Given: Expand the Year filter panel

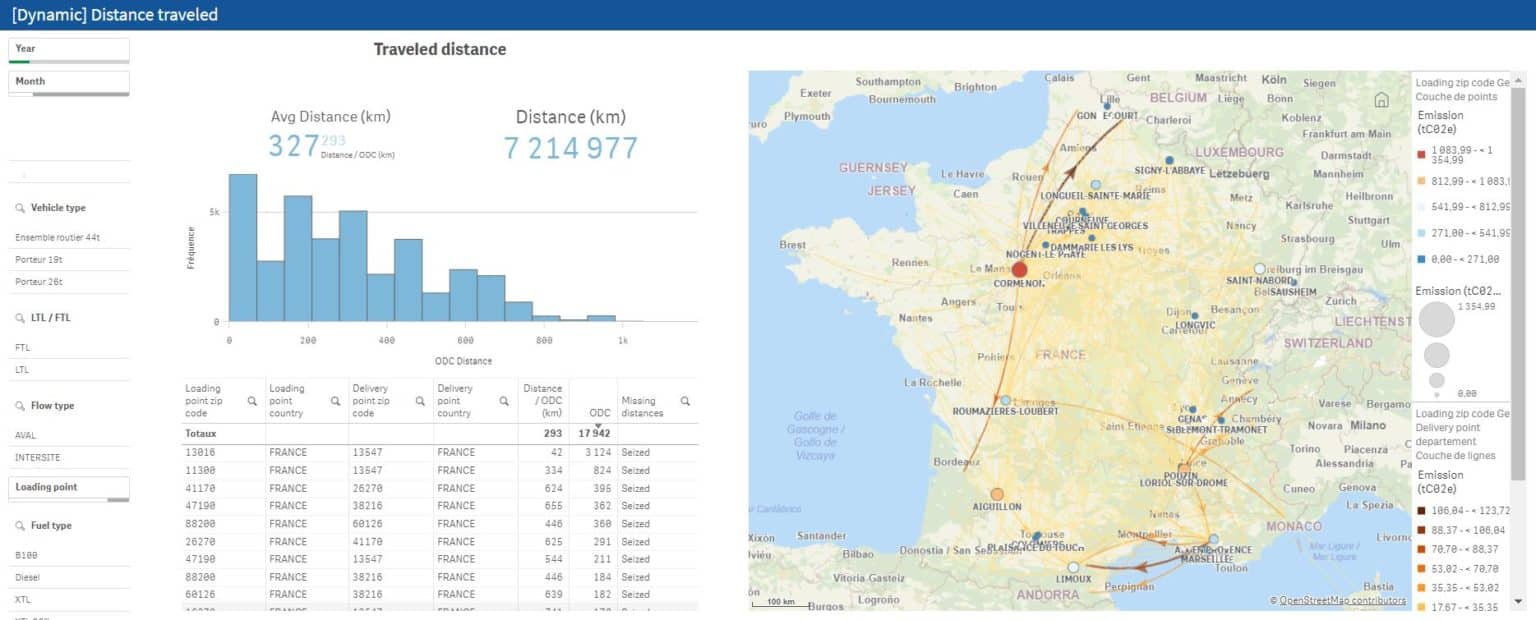Looking at the screenshot, I should pyautogui.click(x=68, y=47).
